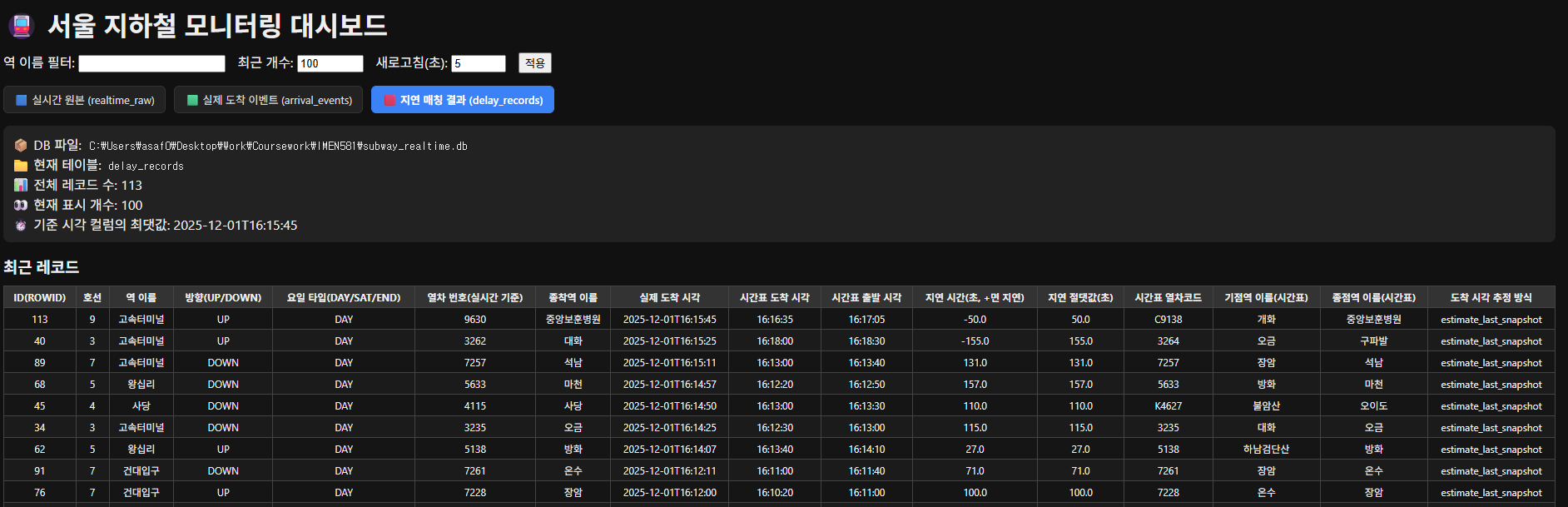Click the yellow folder current table icon

[21, 166]
